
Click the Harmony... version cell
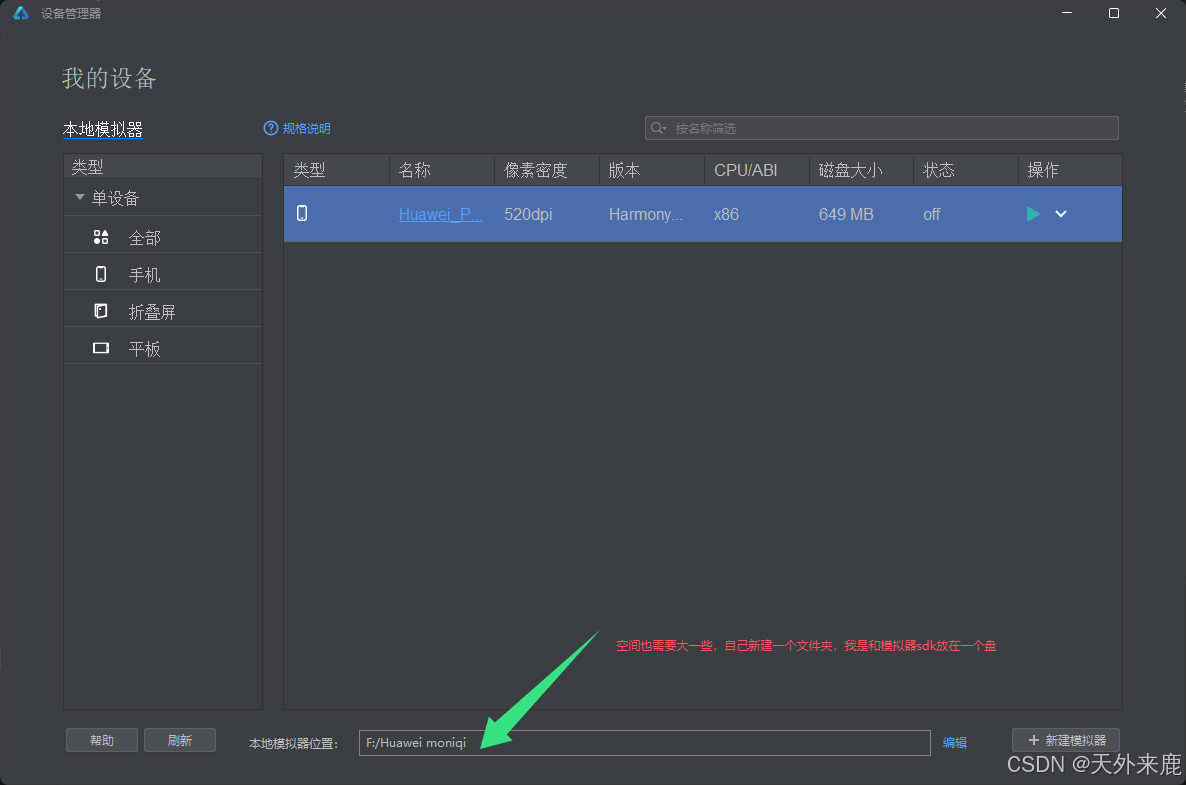[645, 214]
